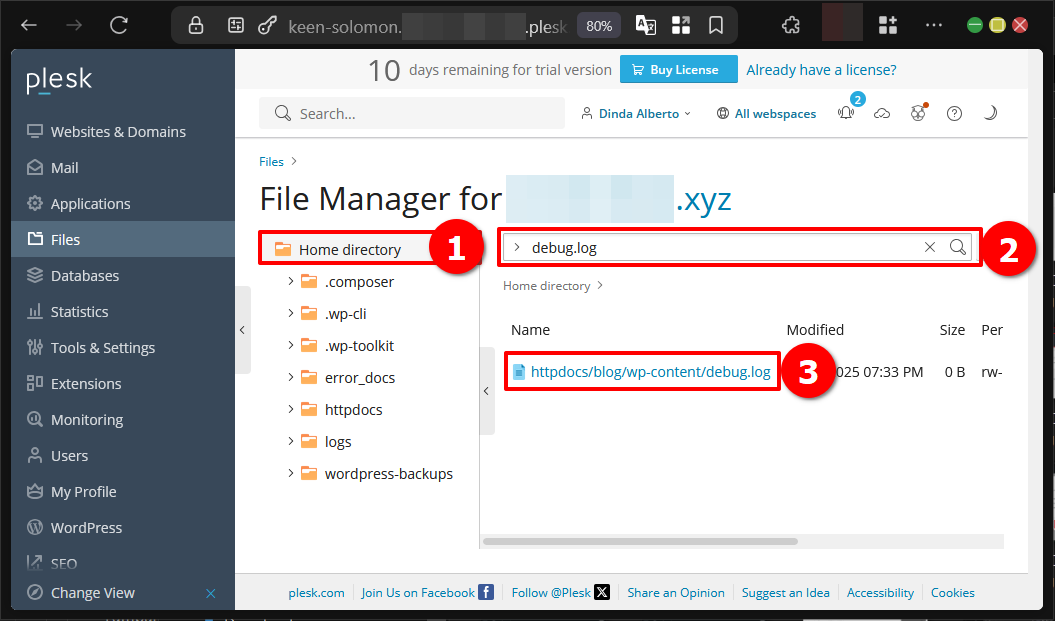Open the cloud services icon
The height and width of the screenshot is (621, 1055).
pyautogui.click(x=882, y=113)
